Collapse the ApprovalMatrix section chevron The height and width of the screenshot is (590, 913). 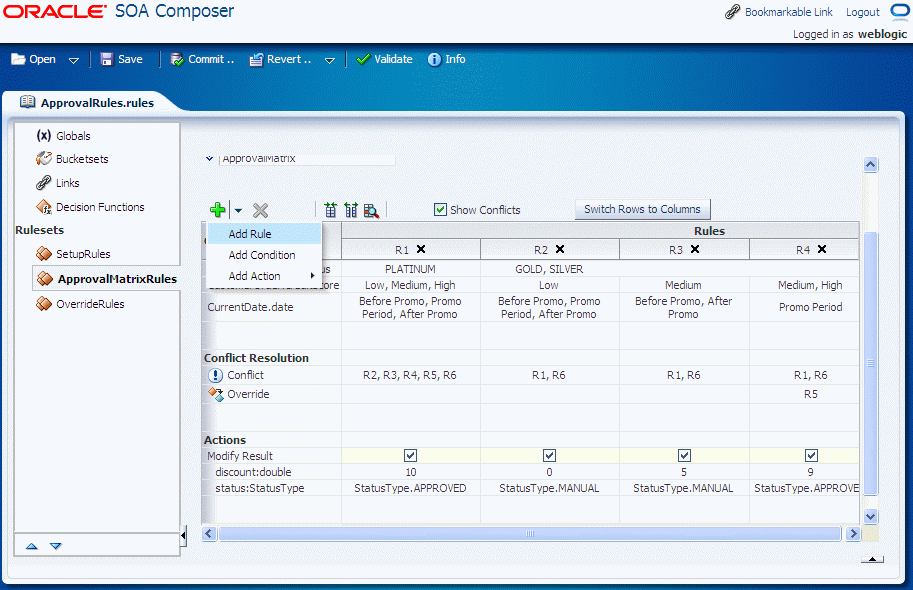[x=210, y=158]
